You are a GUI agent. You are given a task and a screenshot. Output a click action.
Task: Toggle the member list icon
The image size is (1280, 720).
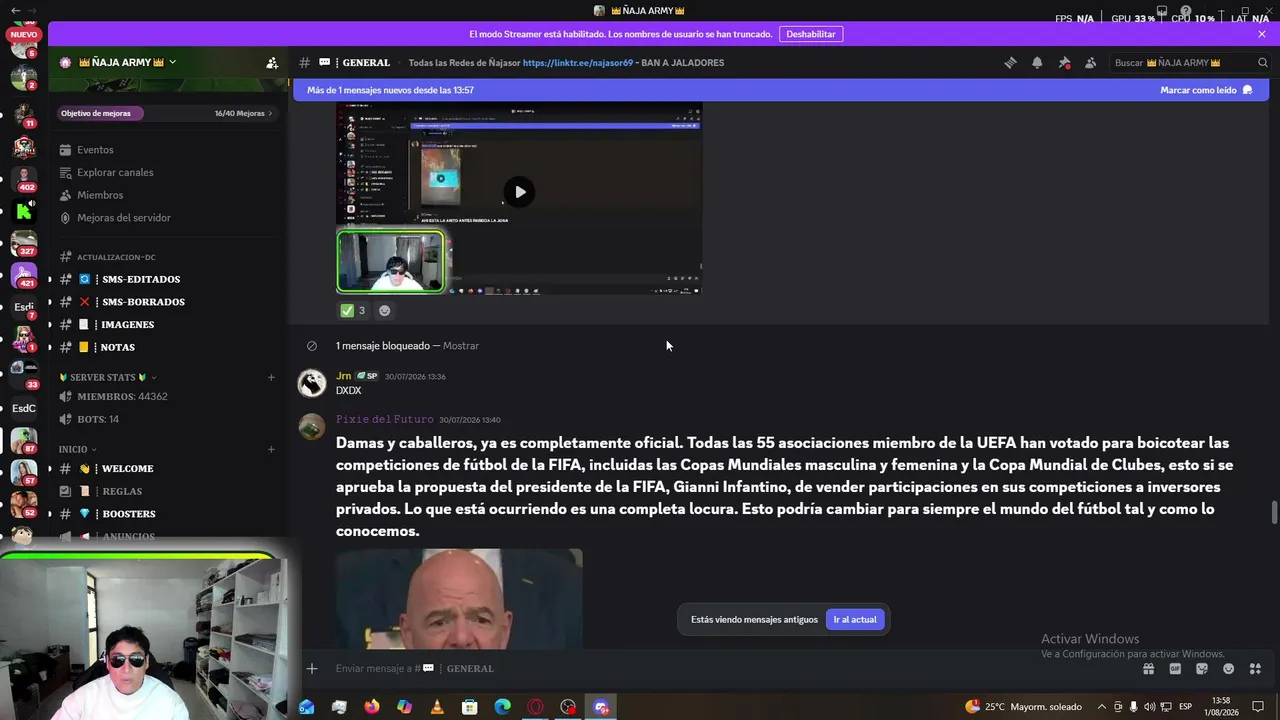[x=1090, y=62]
